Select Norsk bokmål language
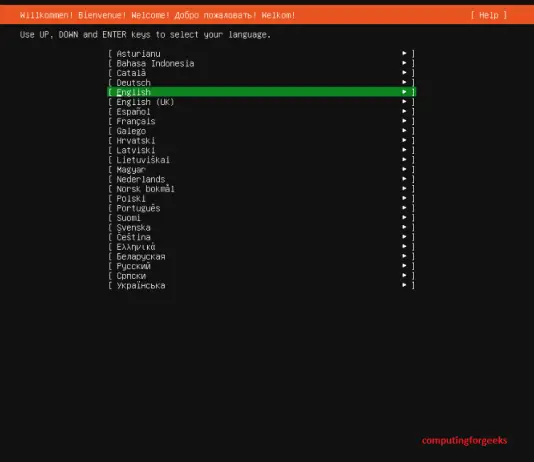 tap(262, 189)
